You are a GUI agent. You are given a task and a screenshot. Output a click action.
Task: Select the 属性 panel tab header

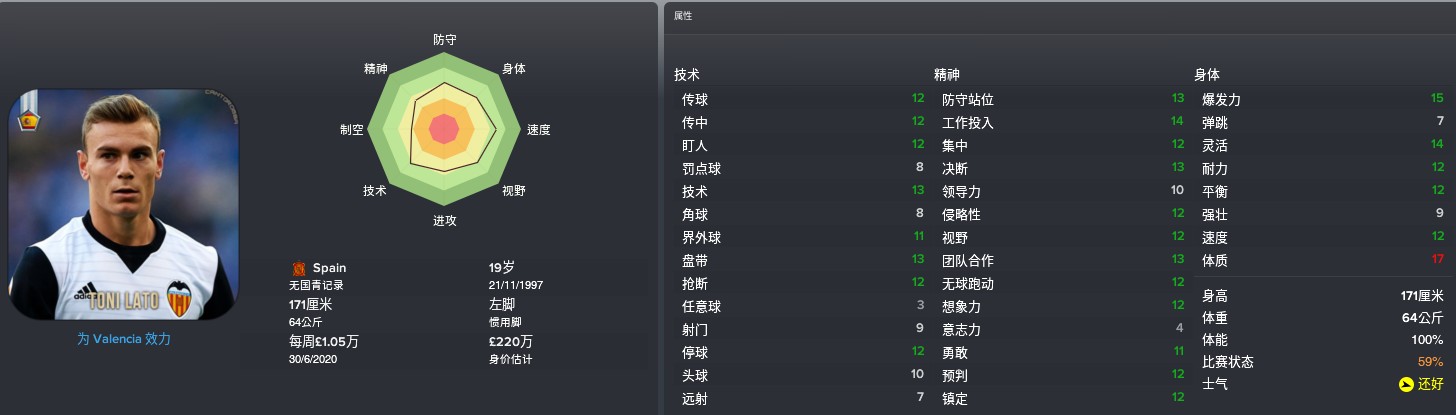click(683, 16)
